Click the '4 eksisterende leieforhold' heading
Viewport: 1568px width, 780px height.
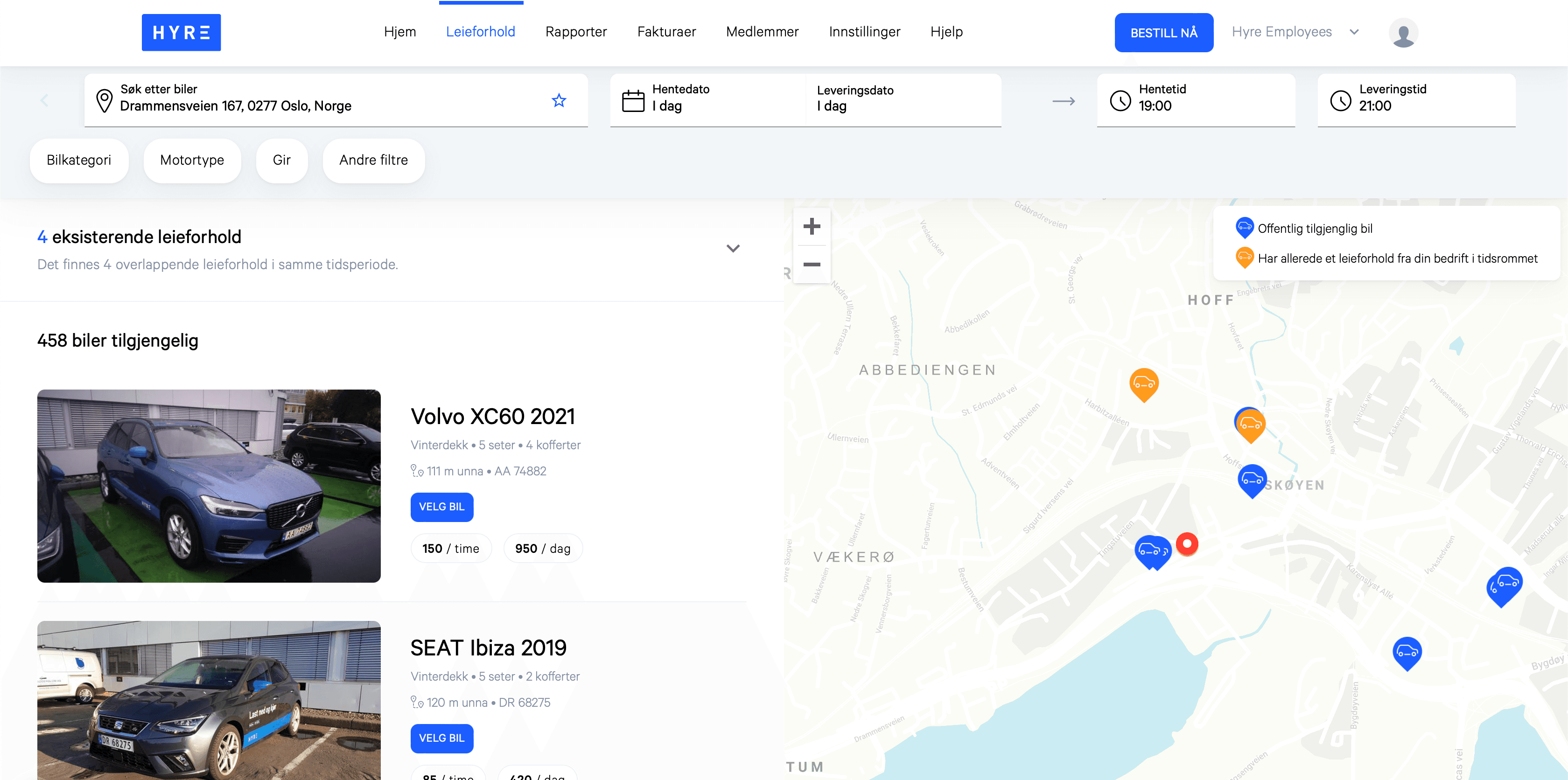pos(140,237)
